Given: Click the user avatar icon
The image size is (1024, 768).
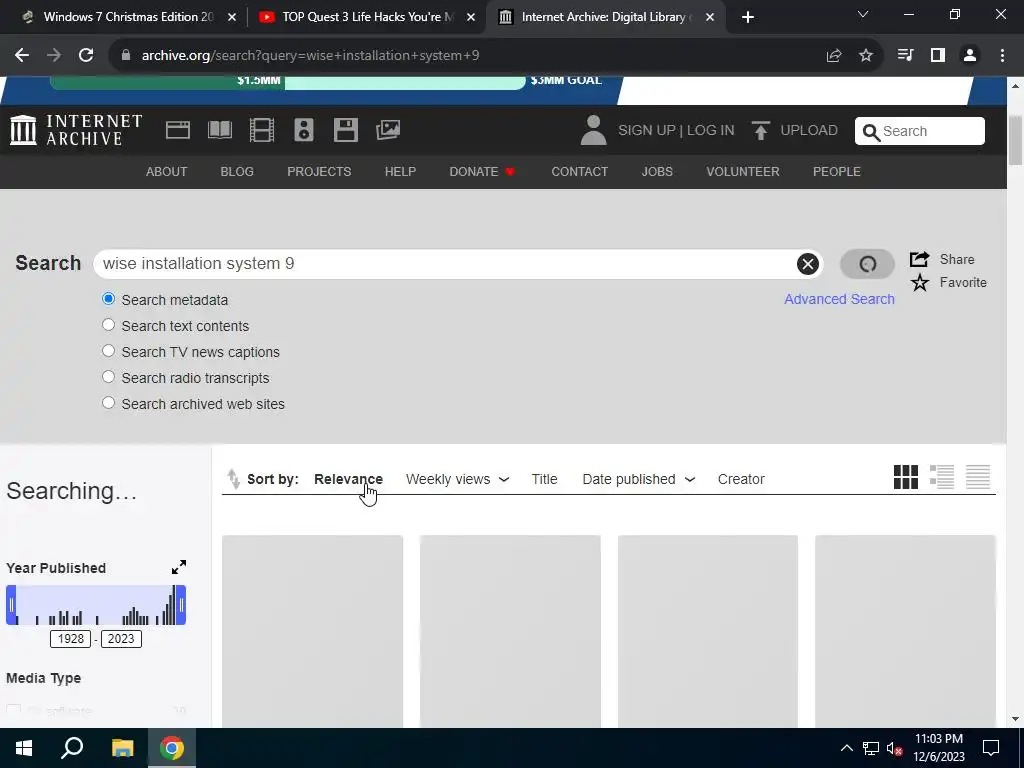Looking at the screenshot, I should pos(593,130).
